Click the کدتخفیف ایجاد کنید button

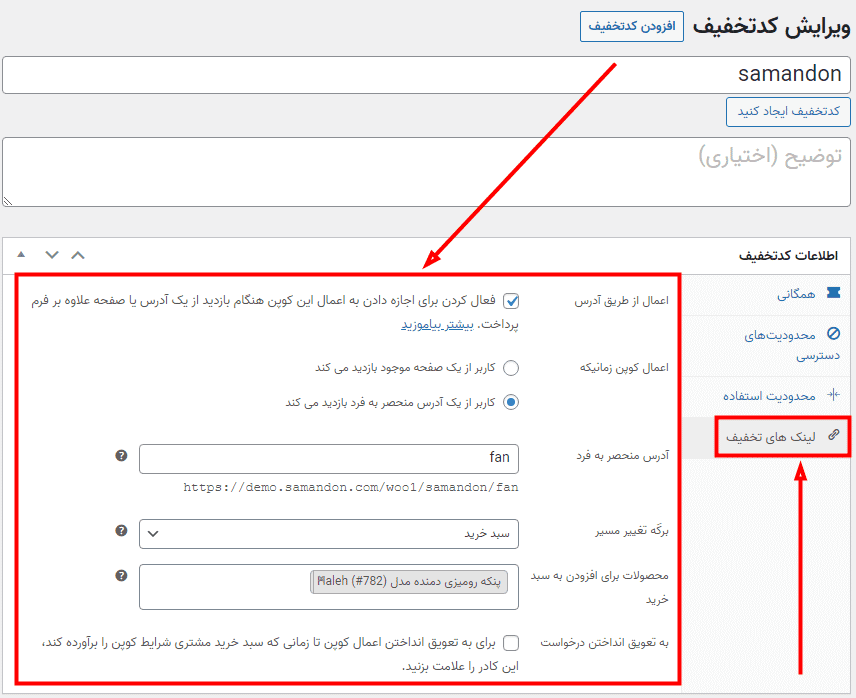pos(788,112)
